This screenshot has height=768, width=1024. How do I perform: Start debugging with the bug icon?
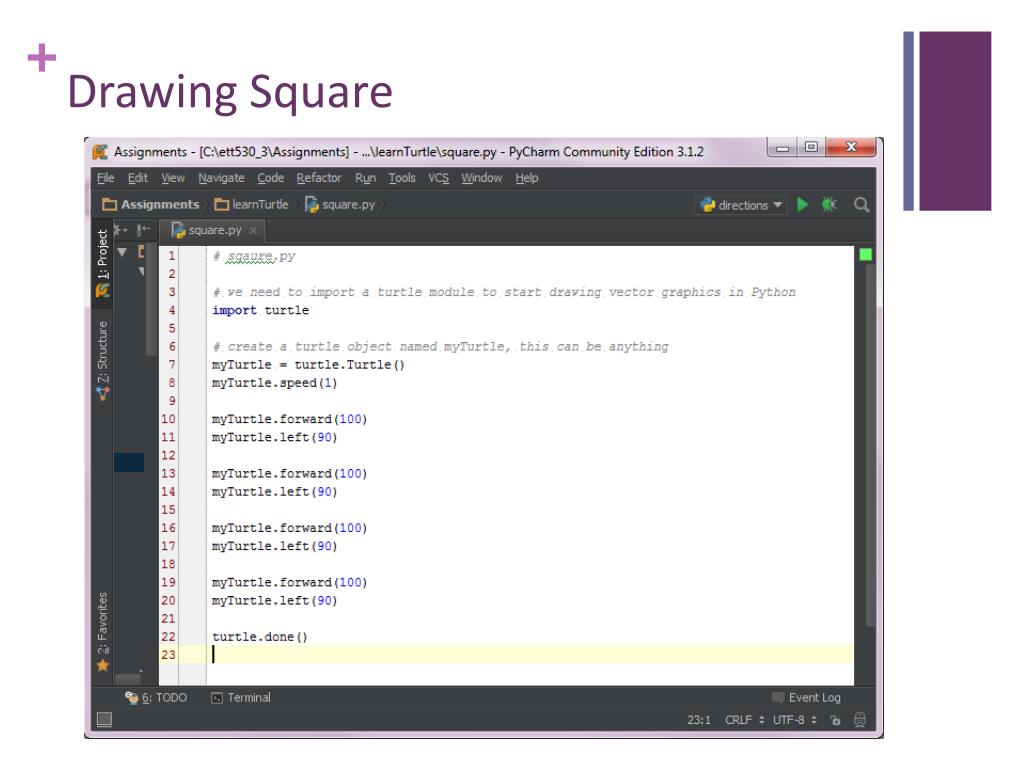click(829, 205)
